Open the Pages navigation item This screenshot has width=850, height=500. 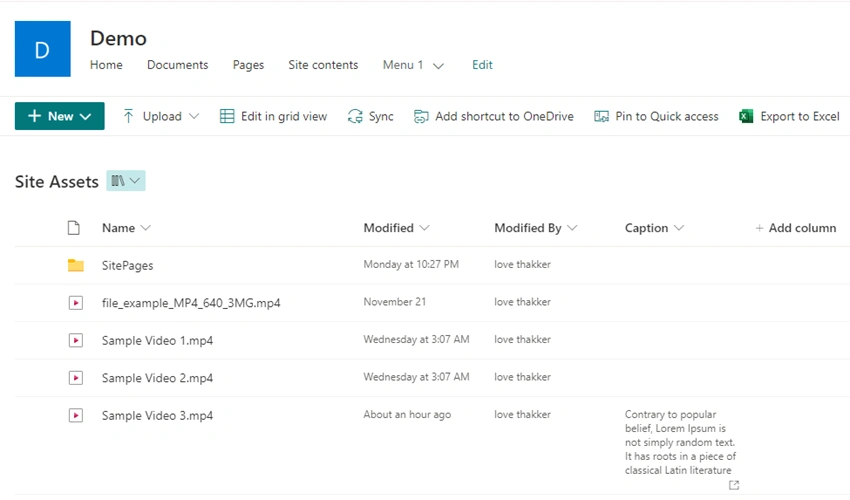[x=248, y=65]
